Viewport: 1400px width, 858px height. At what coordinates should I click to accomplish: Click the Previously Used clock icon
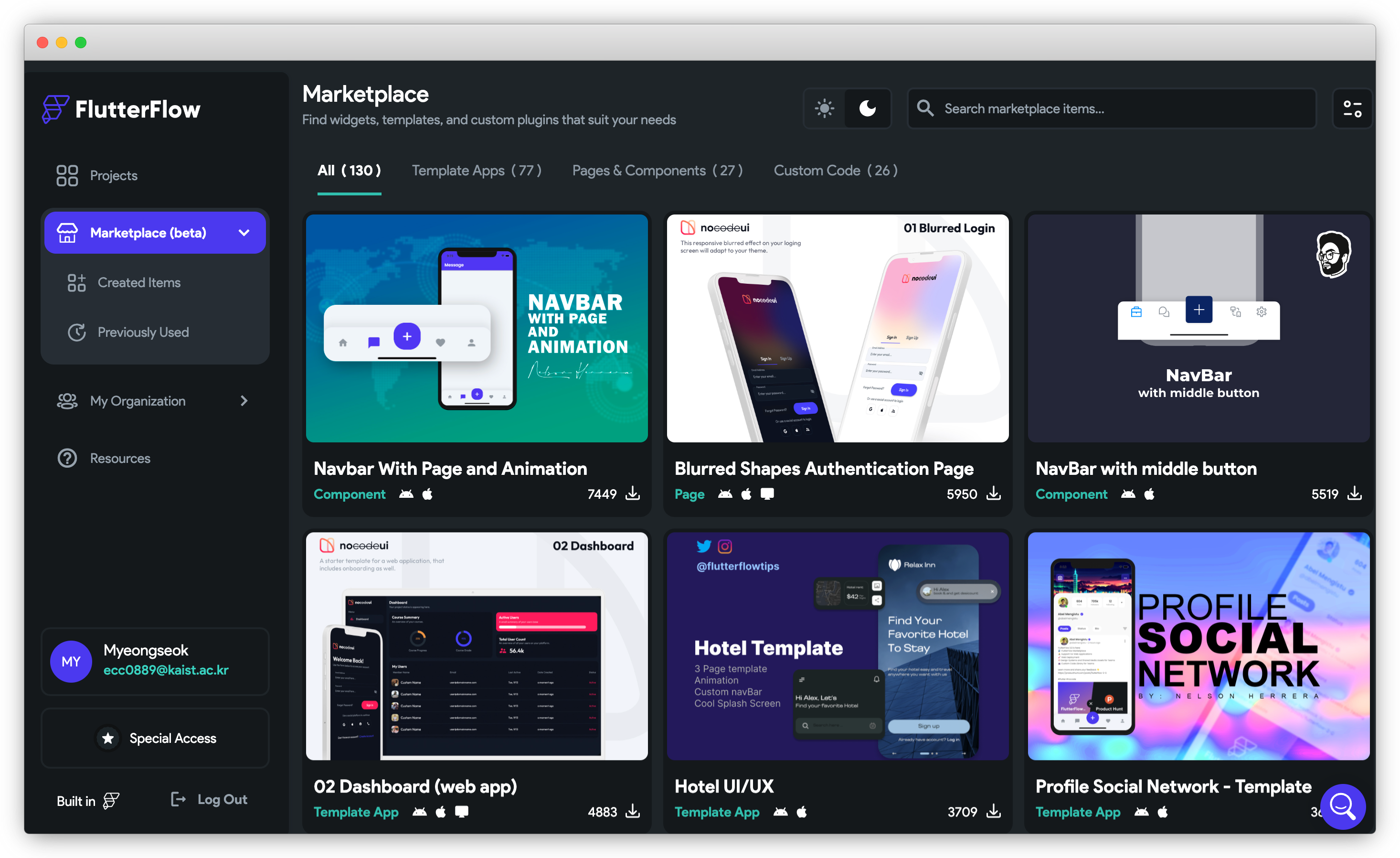(x=77, y=332)
